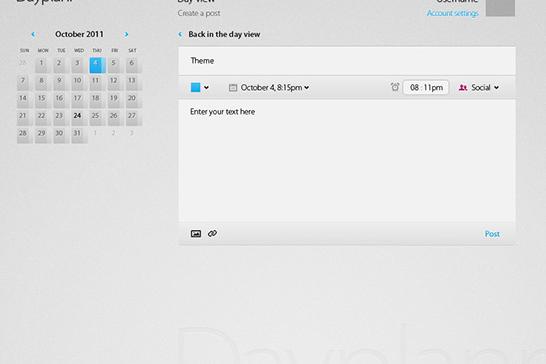Select October 1 in calendar
546x364 pixels.
point(43,65)
